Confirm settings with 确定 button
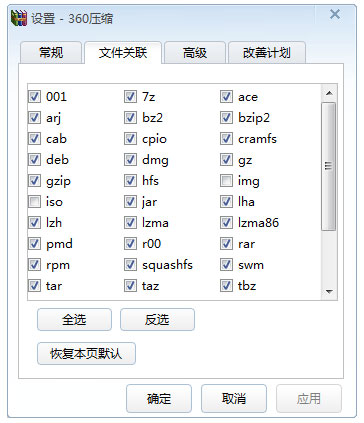Image resolution: width=364 pixels, height=423 pixels. 159,398
